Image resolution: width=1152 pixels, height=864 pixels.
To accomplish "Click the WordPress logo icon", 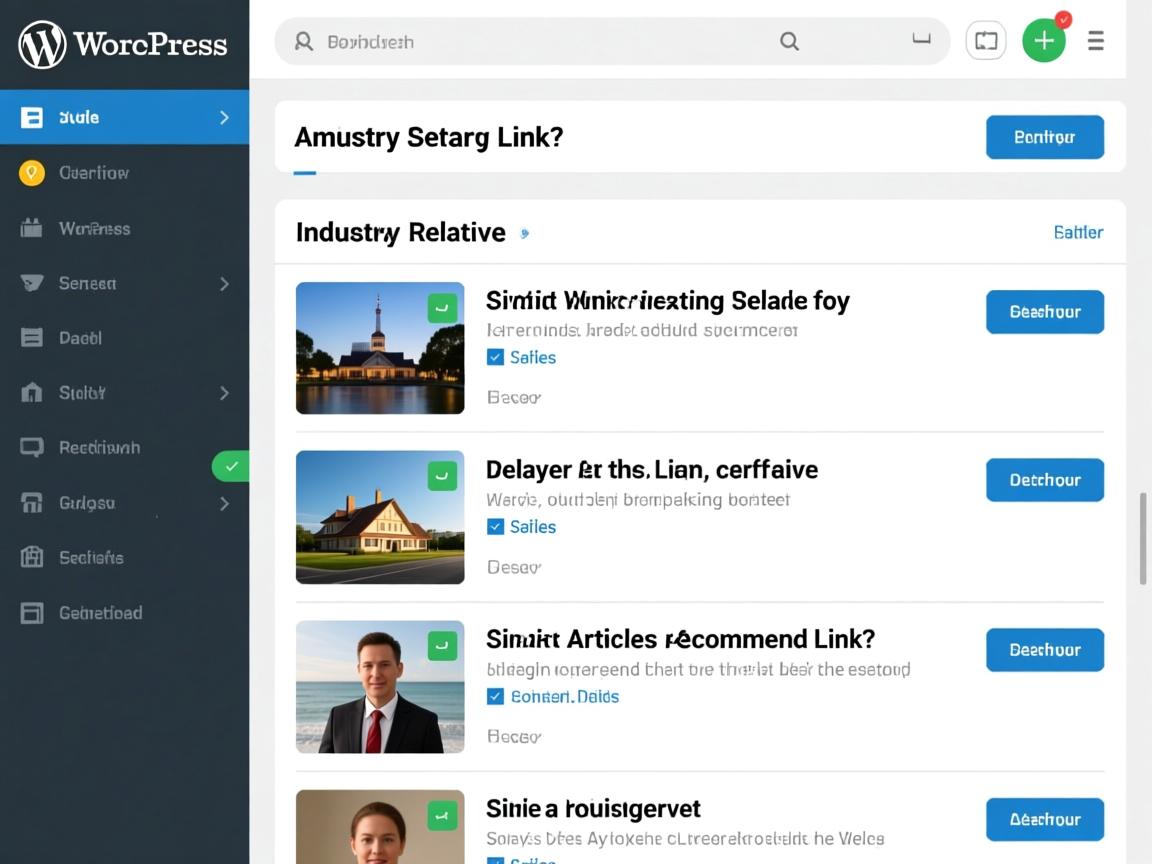I will click(x=42, y=45).
